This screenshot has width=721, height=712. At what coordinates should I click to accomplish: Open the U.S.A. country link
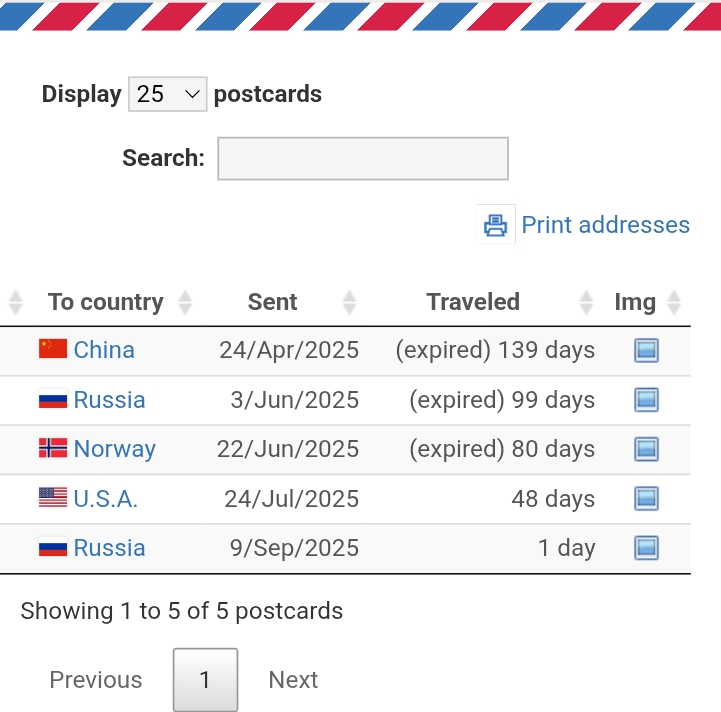pyautogui.click(x=106, y=498)
